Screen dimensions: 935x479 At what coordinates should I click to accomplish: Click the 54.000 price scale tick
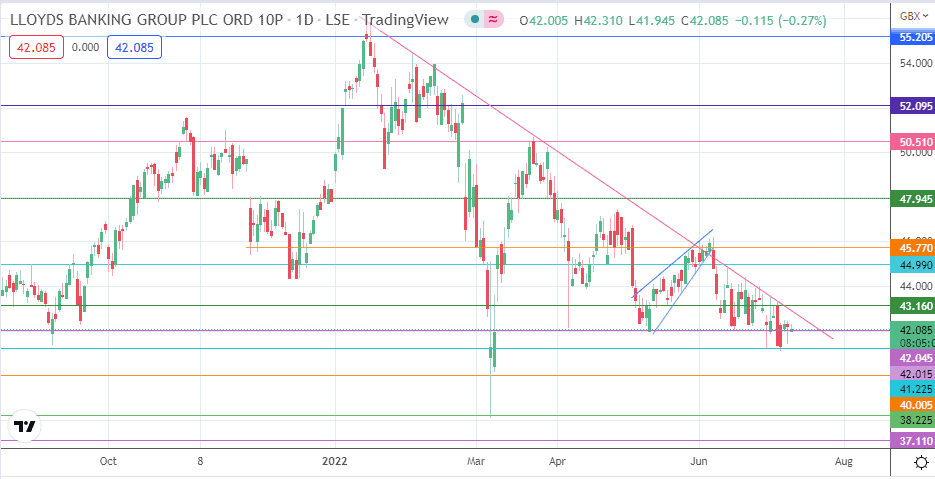coord(914,63)
